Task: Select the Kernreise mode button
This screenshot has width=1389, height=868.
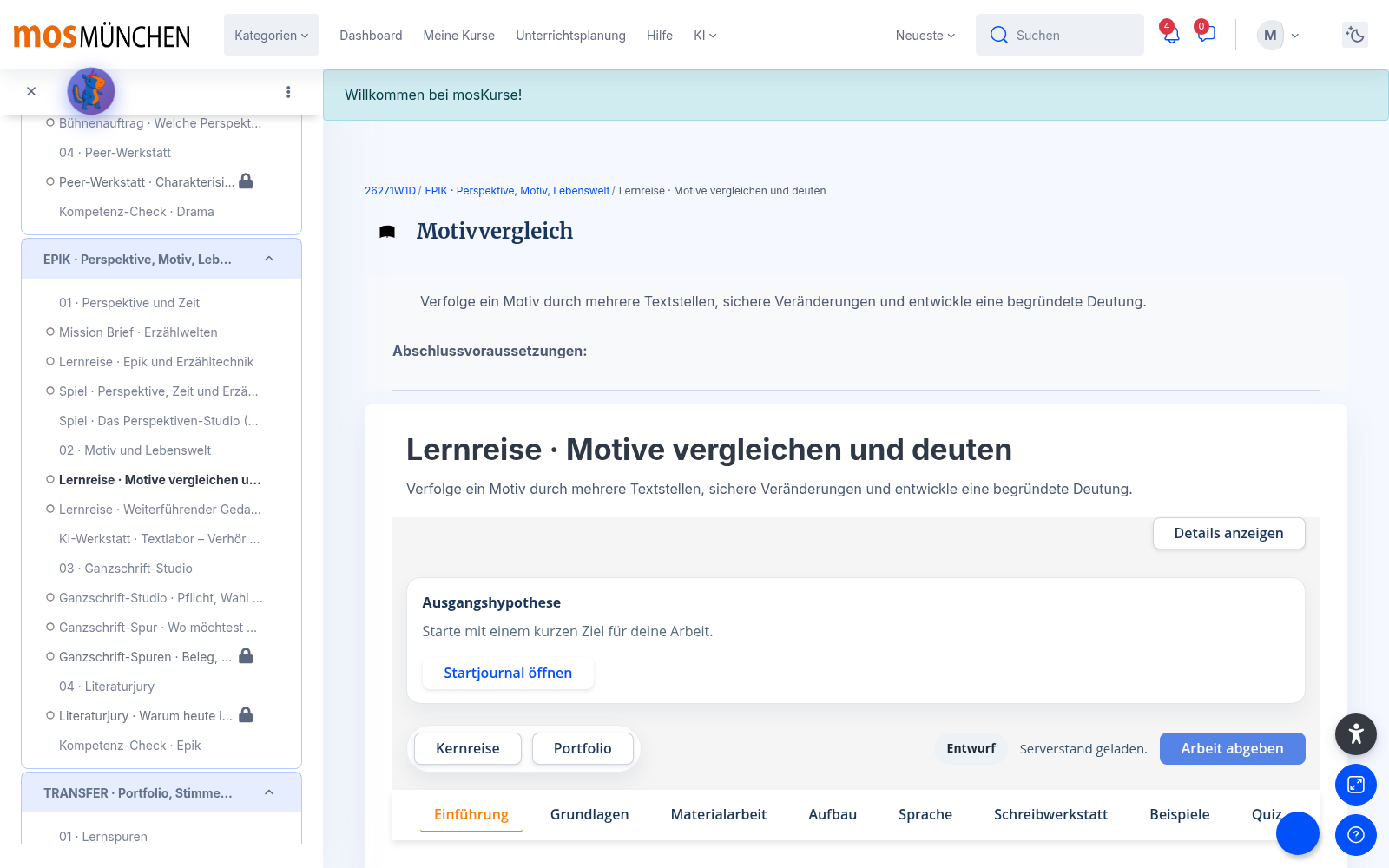Action: click(x=468, y=748)
